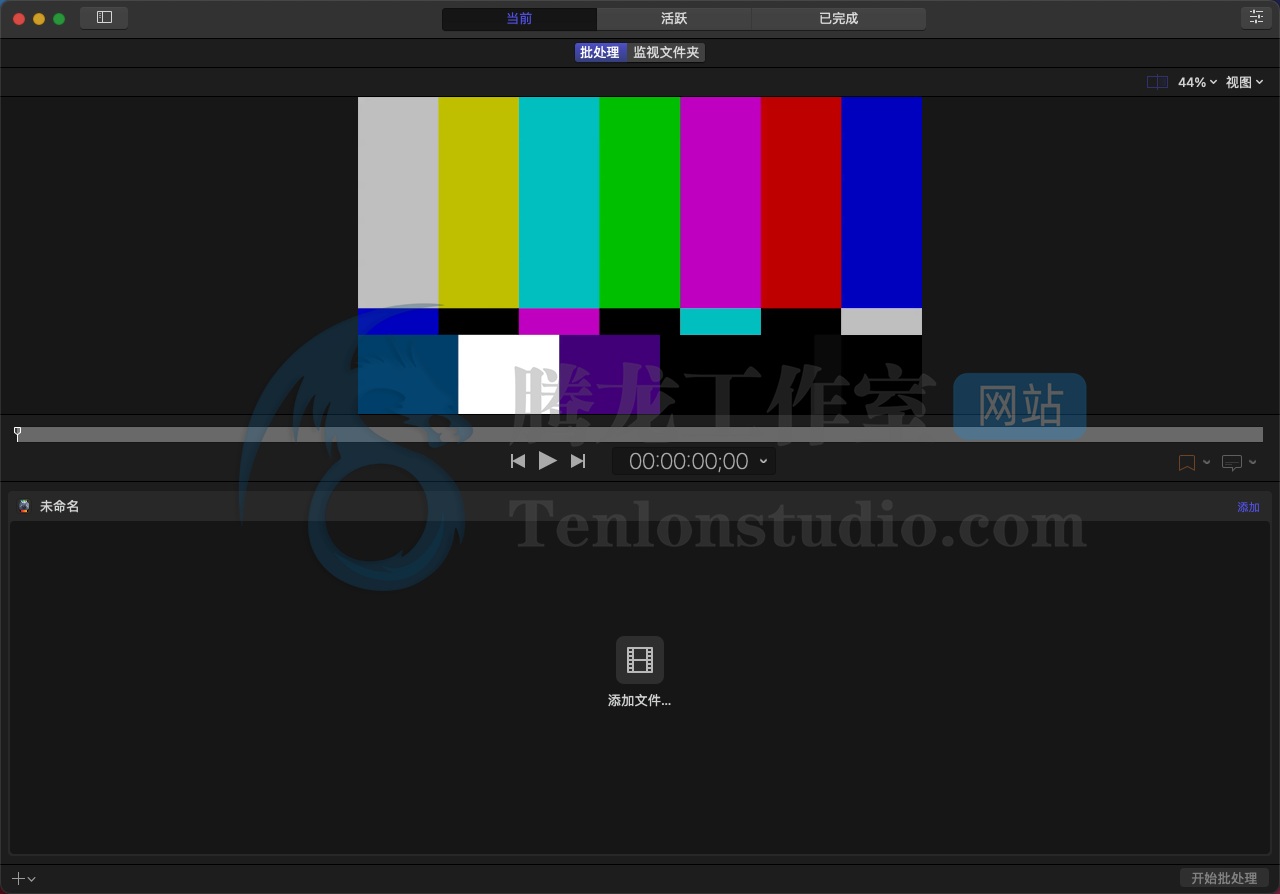Click the gray preview timeline bar

pyautogui.click(x=640, y=434)
